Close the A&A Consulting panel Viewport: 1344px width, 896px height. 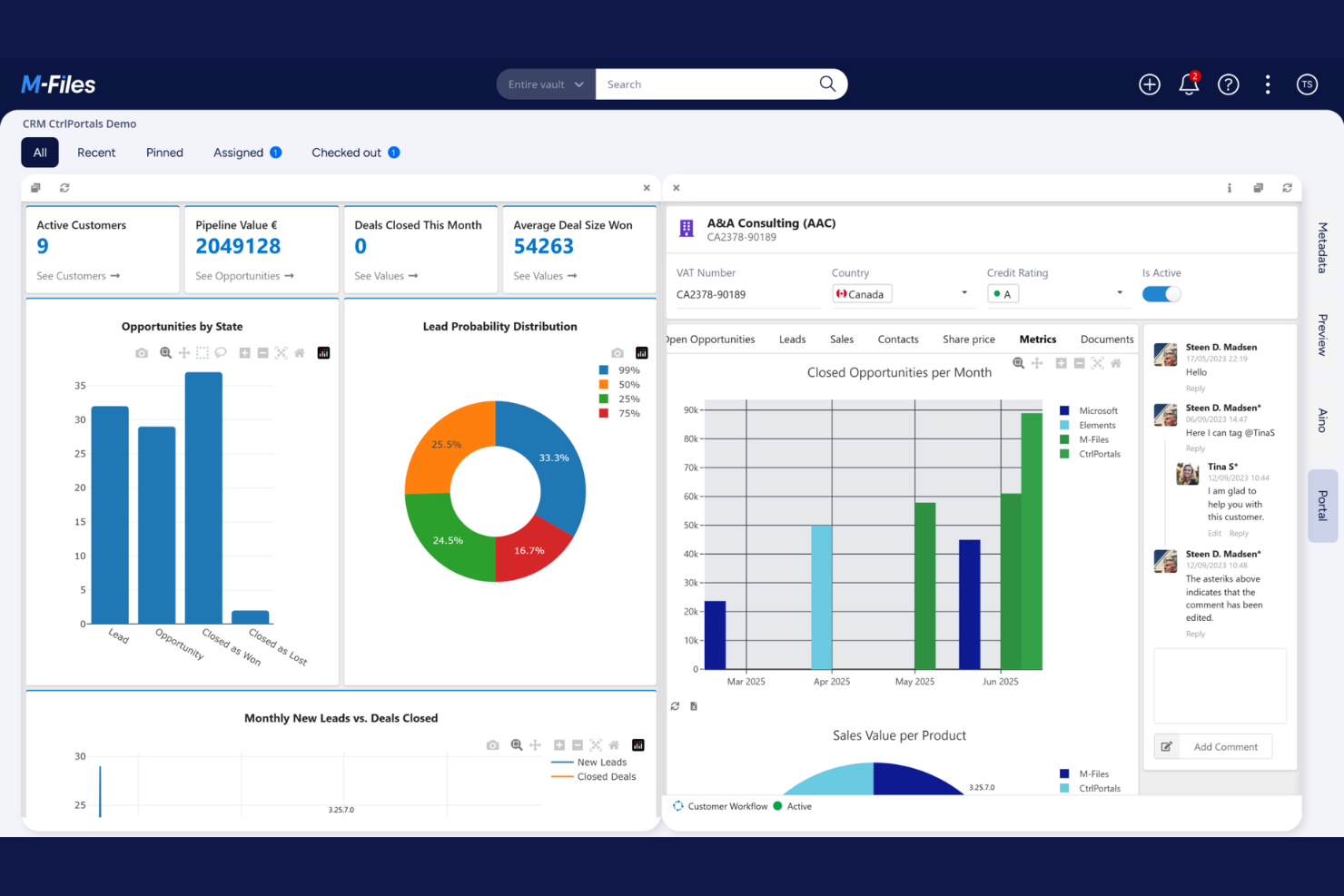[677, 188]
